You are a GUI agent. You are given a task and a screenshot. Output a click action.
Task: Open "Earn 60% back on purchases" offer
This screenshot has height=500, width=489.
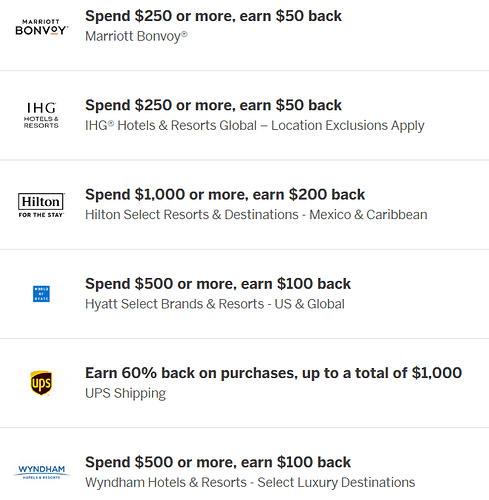click(x=273, y=373)
